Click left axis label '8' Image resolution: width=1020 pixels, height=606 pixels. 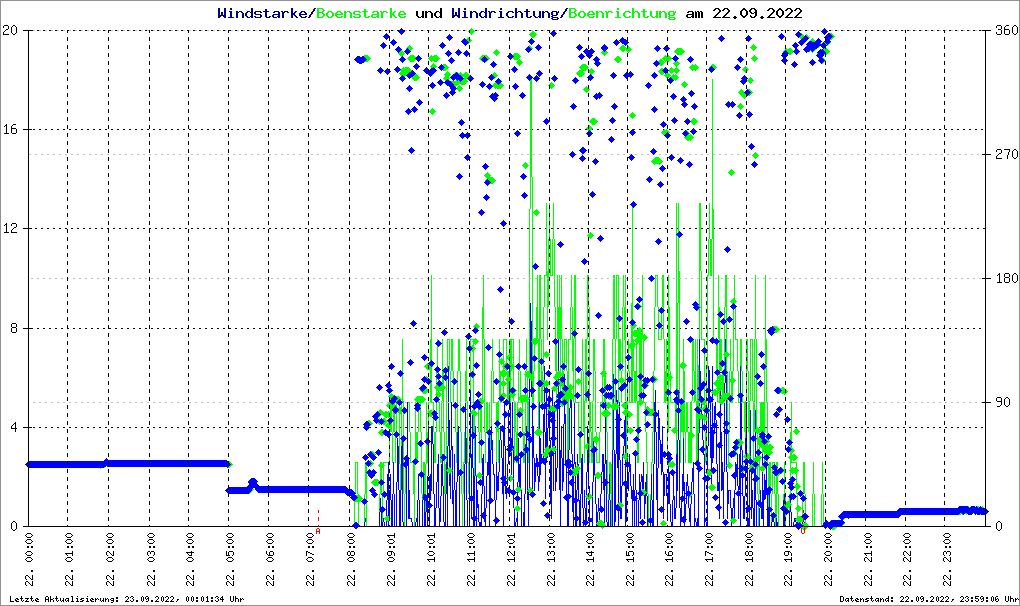[x=14, y=328]
